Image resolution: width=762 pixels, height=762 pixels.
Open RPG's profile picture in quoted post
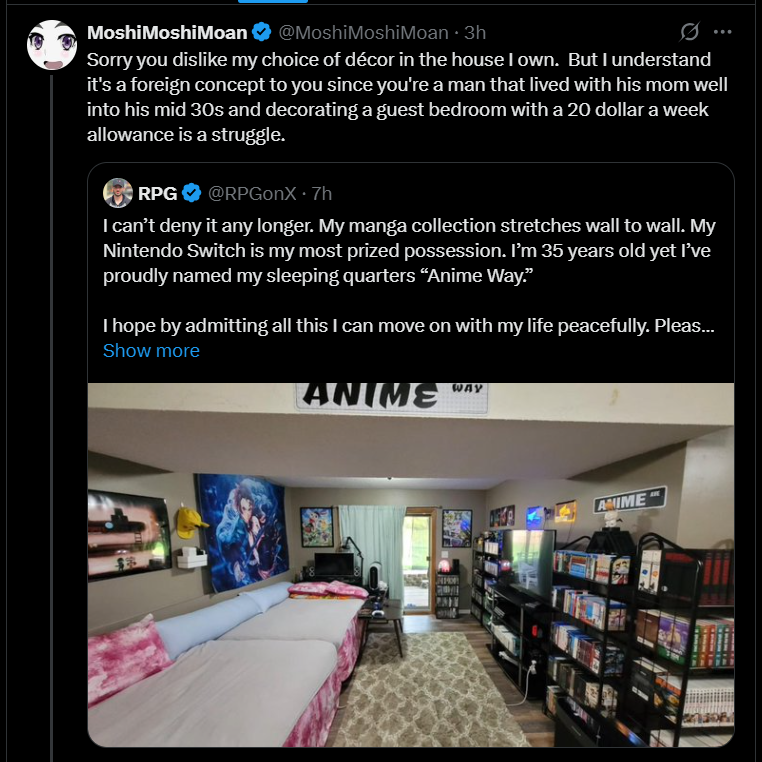tap(118, 193)
